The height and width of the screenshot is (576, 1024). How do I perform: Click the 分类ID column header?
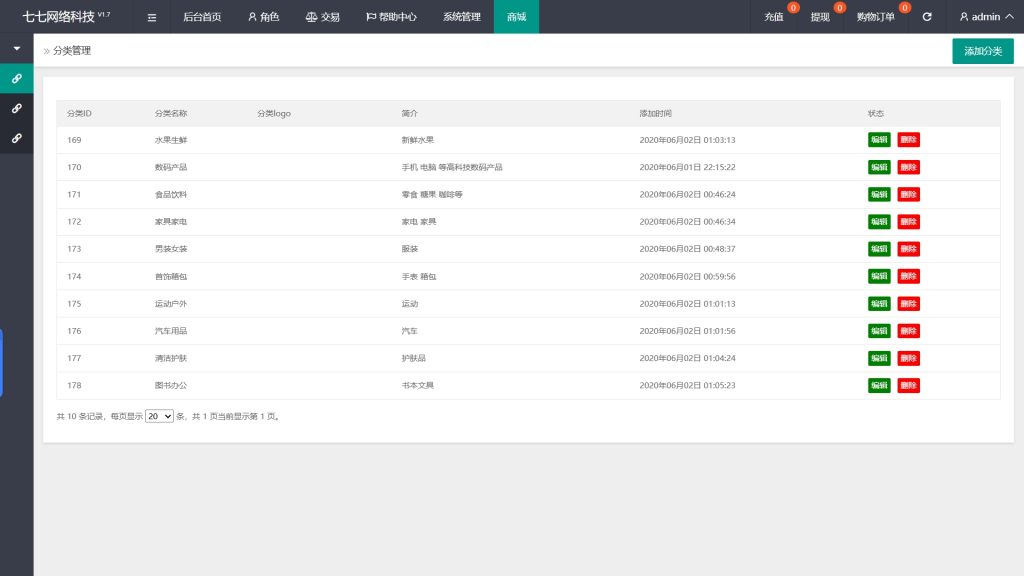click(79, 114)
